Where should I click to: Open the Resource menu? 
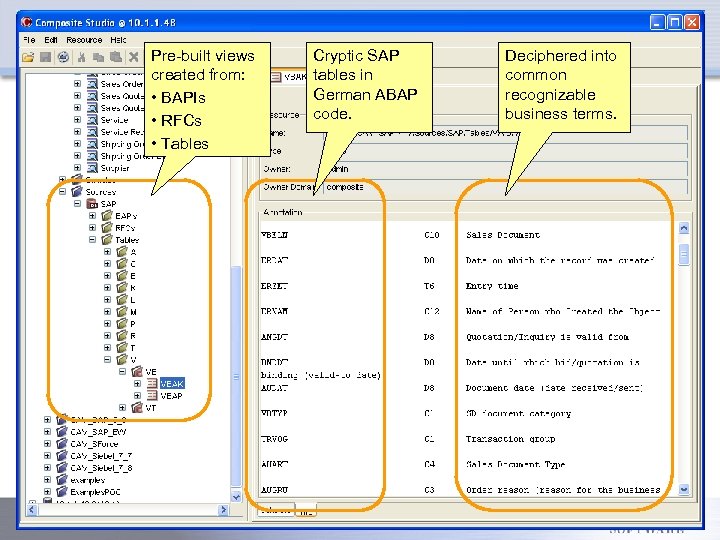(84, 40)
